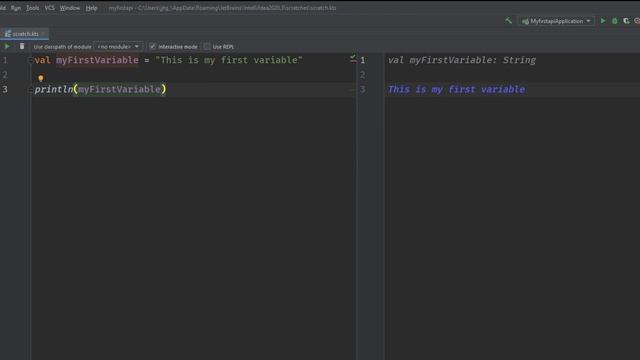Open the Window menu
Screen dimensions: 640x360
[70, 8]
